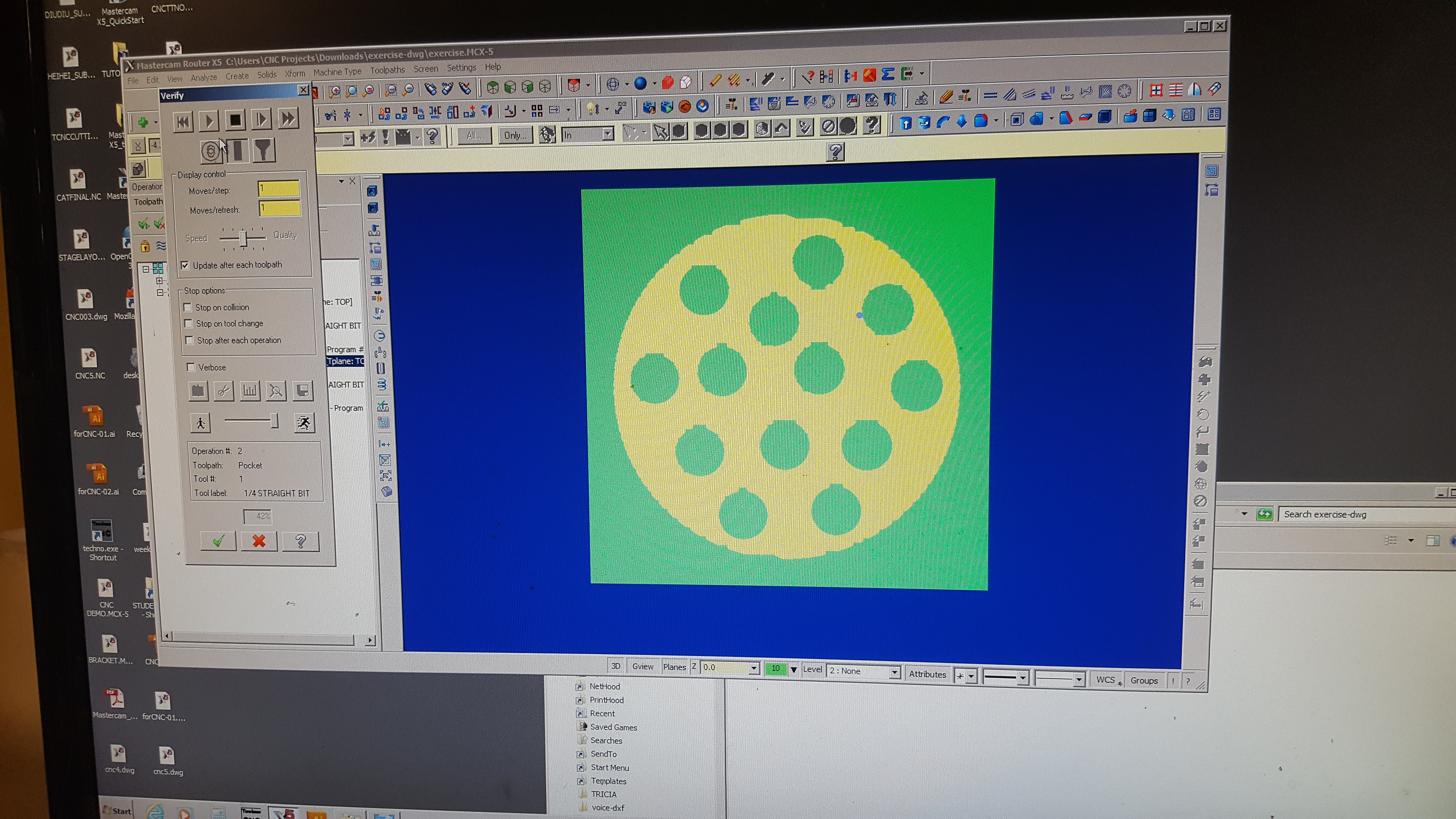Click the blue shaded sphere icon
This screenshot has width=1456, height=819.
(x=640, y=84)
